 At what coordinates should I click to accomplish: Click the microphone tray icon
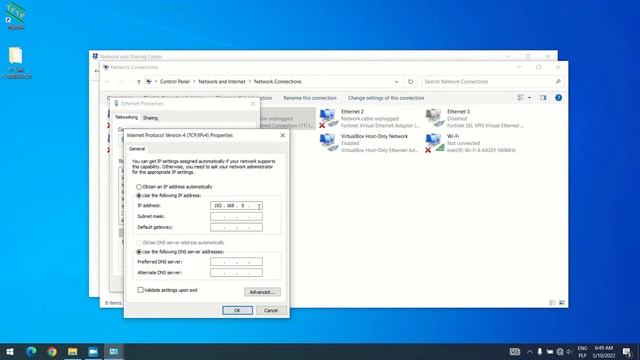coord(540,351)
